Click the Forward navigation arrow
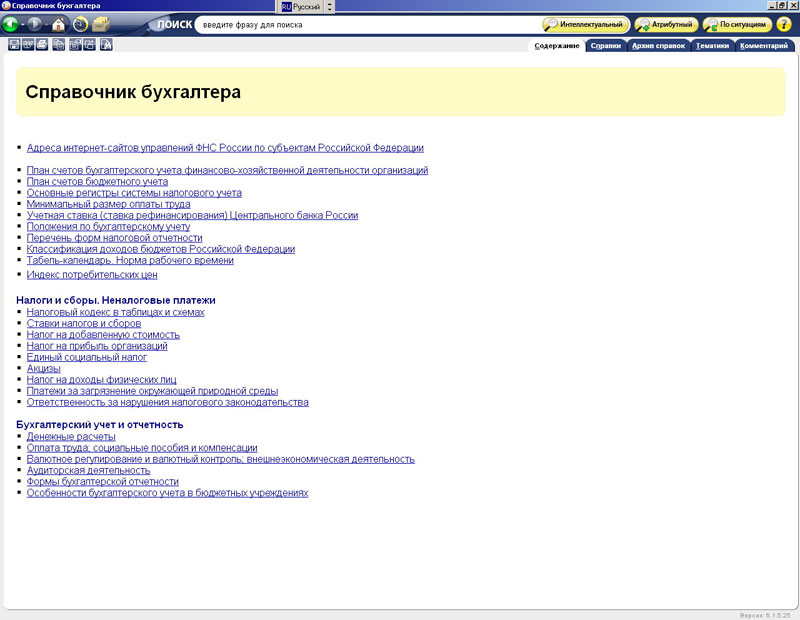This screenshot has width=800, height=620. coord(35,24)
